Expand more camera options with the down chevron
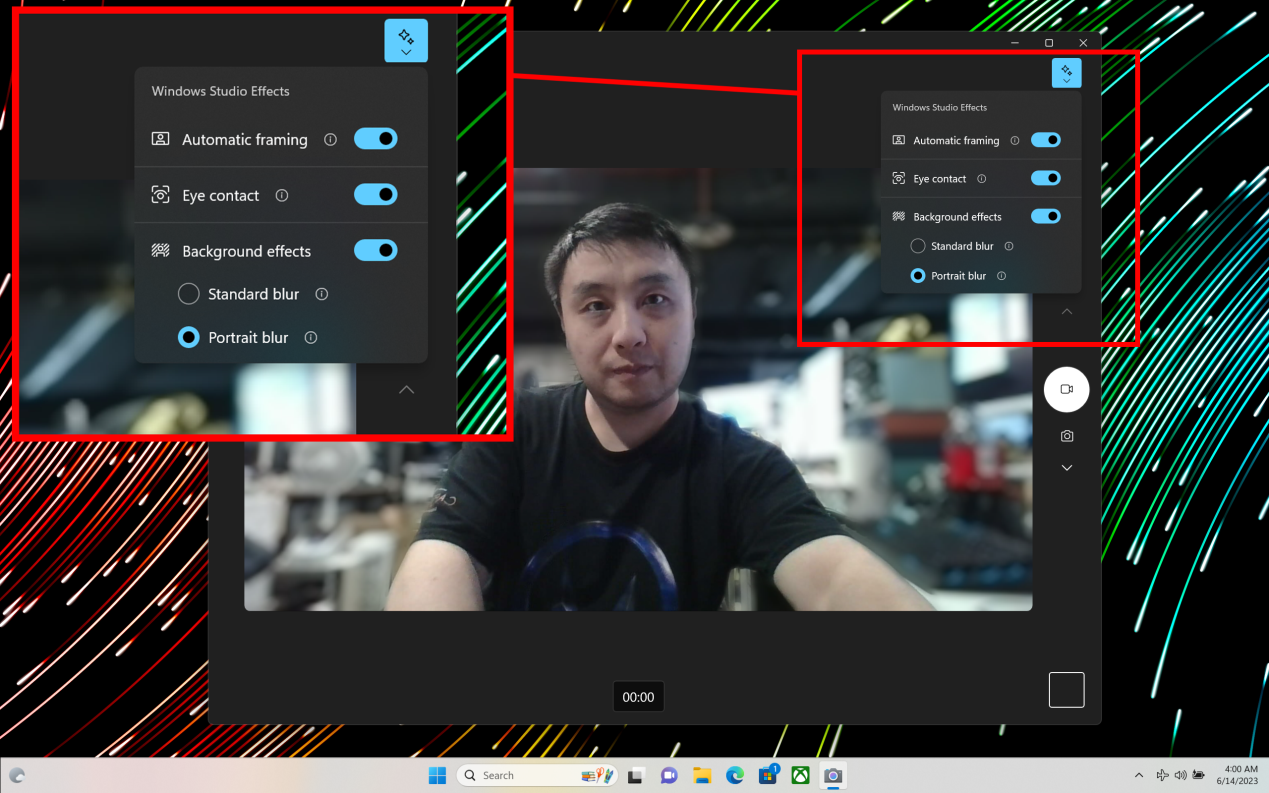This screenshot has width=1269, height=793. (x=1066, y=467)
